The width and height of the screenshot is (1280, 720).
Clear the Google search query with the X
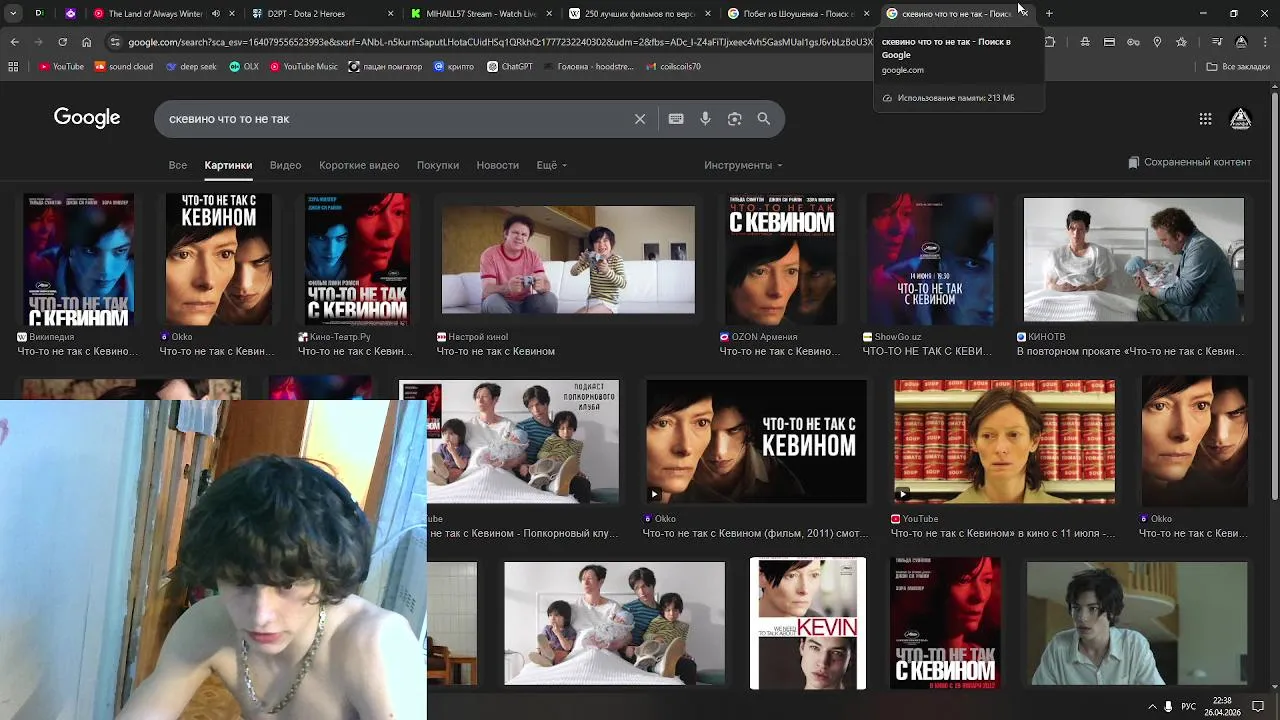[x=640, y=119]
